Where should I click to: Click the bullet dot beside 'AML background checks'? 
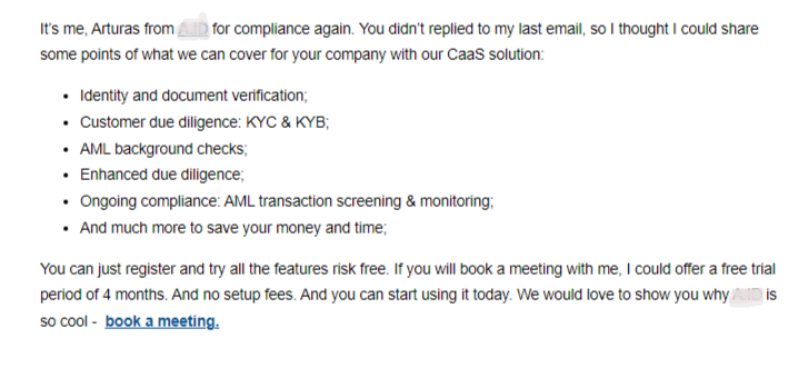click(65, 149)
